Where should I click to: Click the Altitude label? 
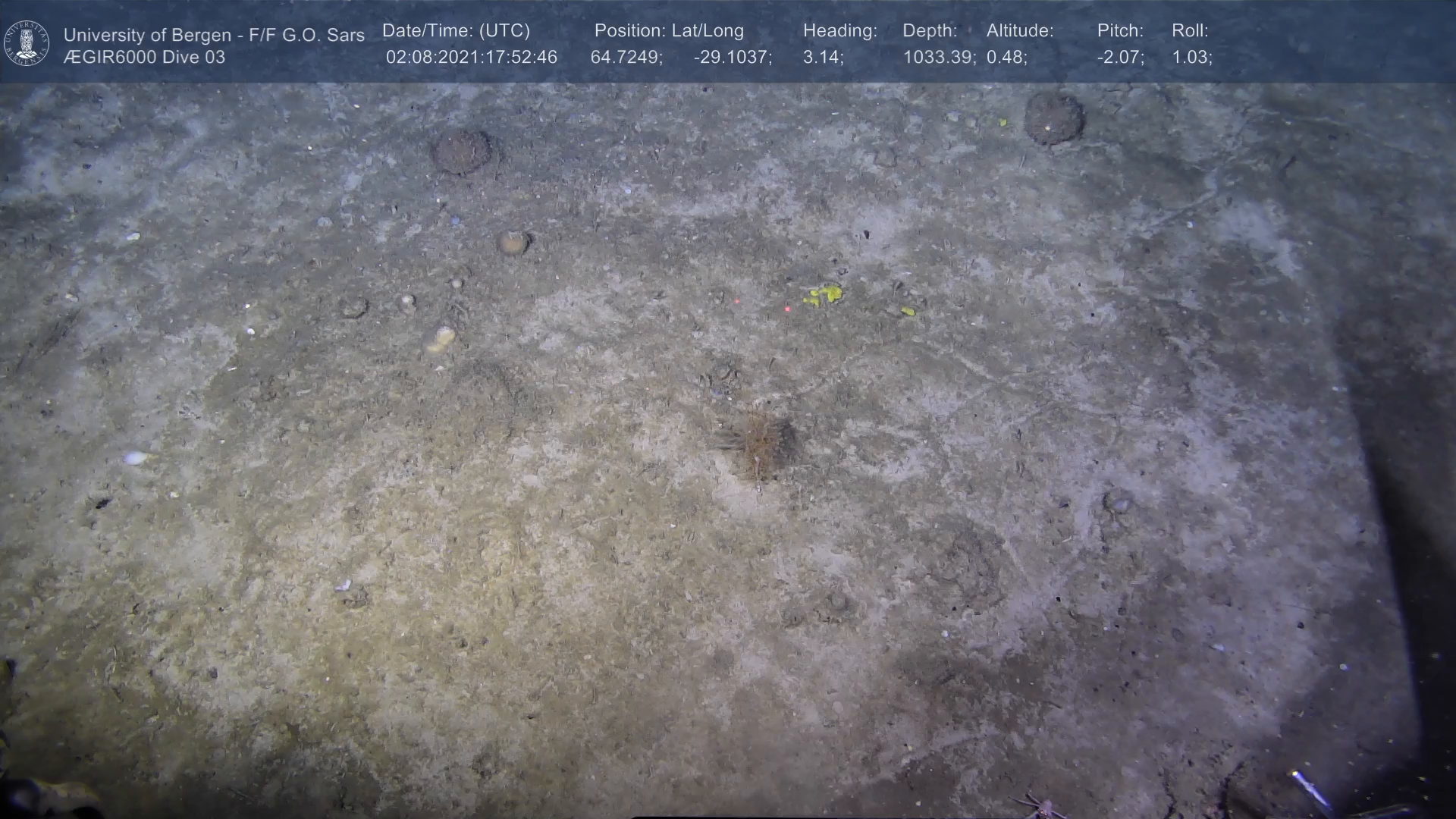(x=1019, y=31)
